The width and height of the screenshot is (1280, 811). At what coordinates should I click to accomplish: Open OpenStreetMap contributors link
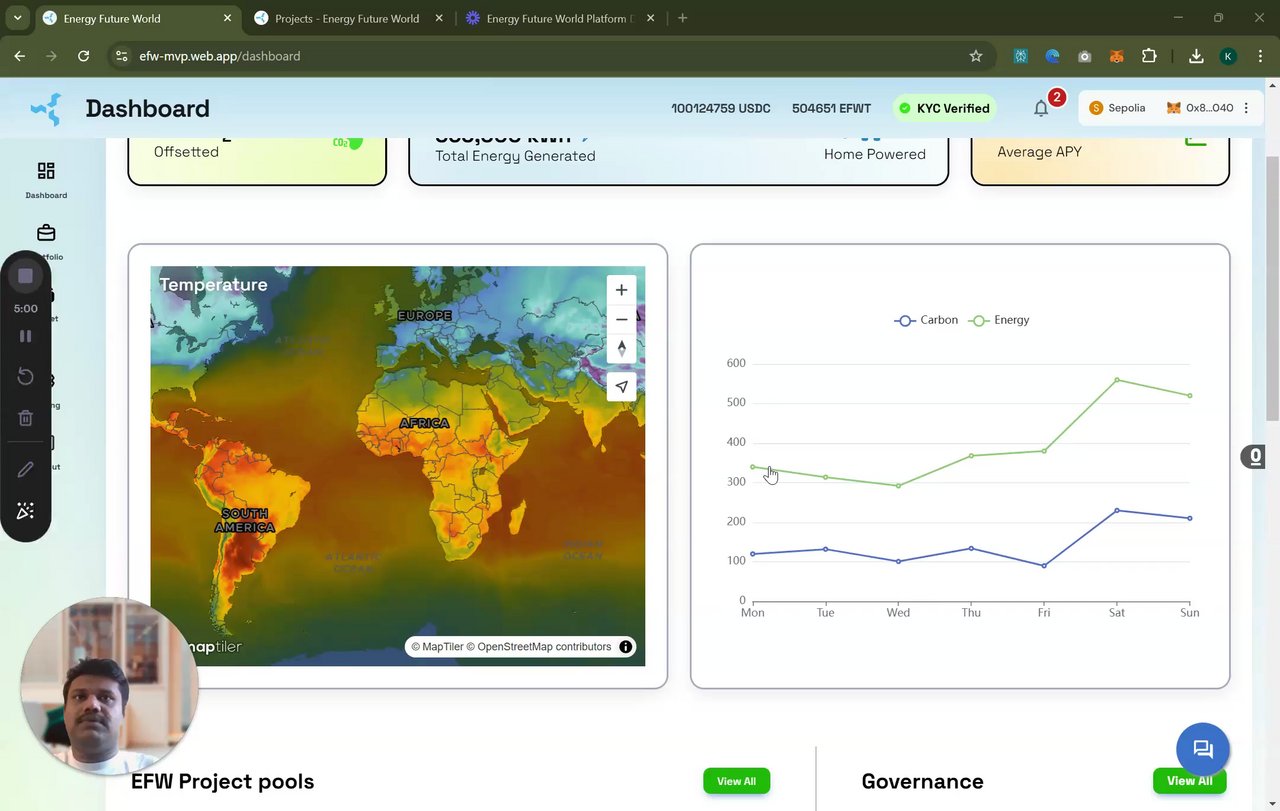(x=539, y=647)
